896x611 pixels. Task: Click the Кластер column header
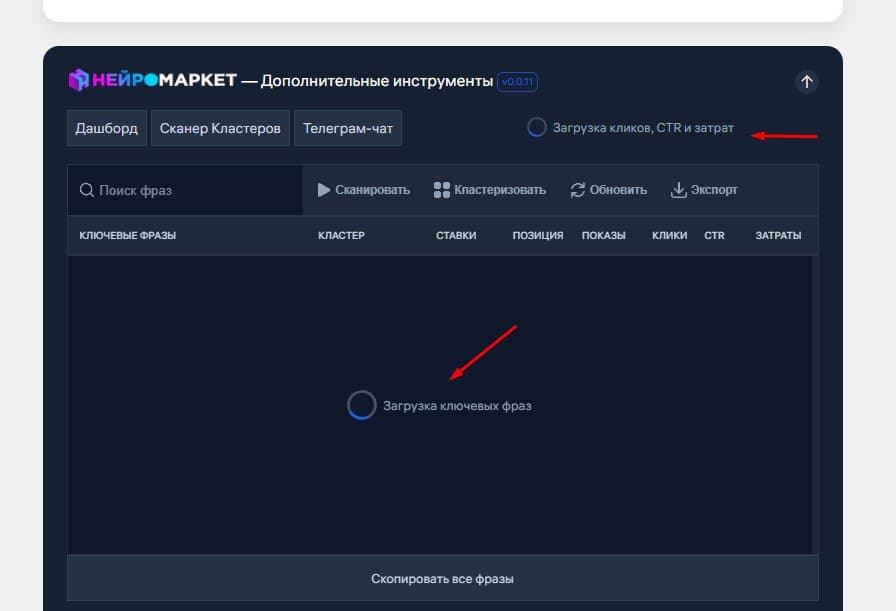341,235
